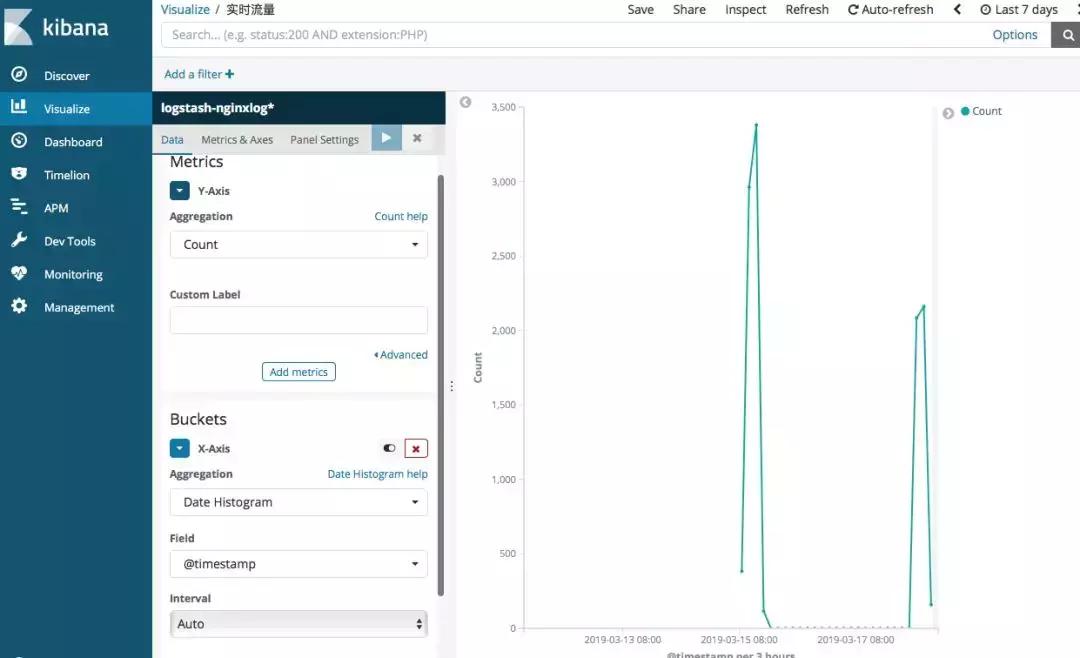Open Discover from the left sidebar
The image size is (1080, 658).
(66, 75)
